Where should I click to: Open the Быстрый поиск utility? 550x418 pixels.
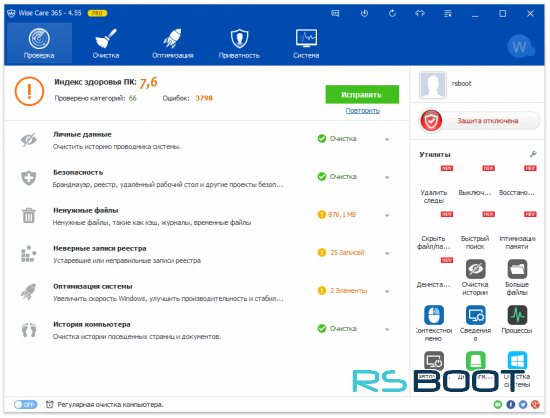click(x=475, y=231)
